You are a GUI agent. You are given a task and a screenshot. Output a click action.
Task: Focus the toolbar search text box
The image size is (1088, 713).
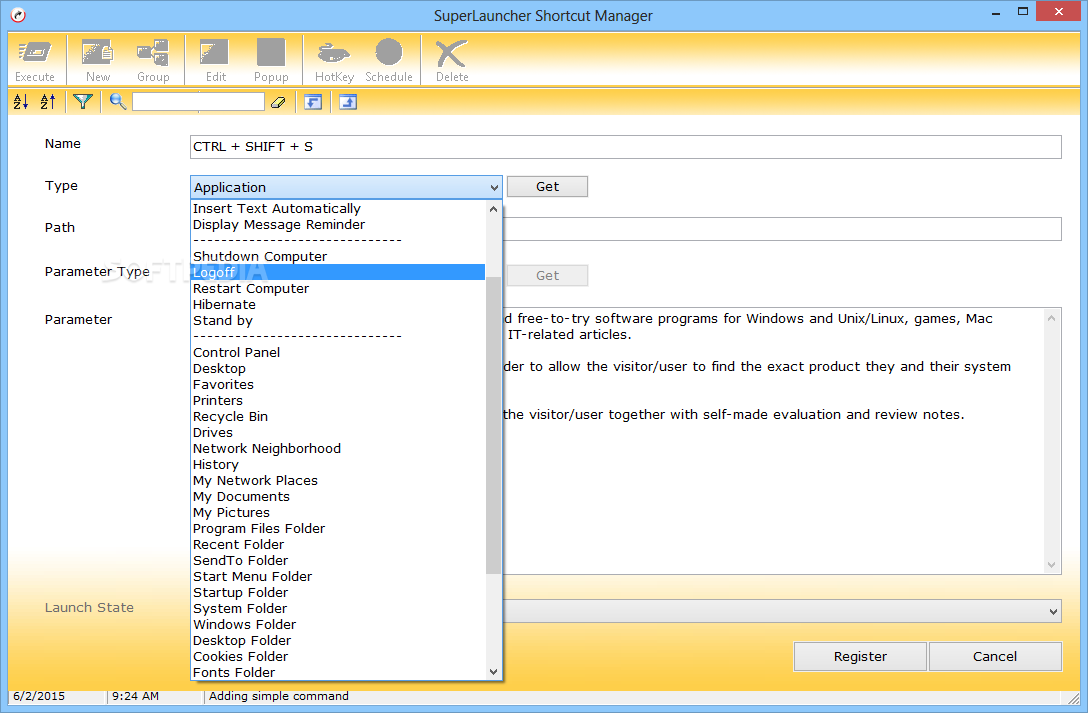tap(198, 102)
